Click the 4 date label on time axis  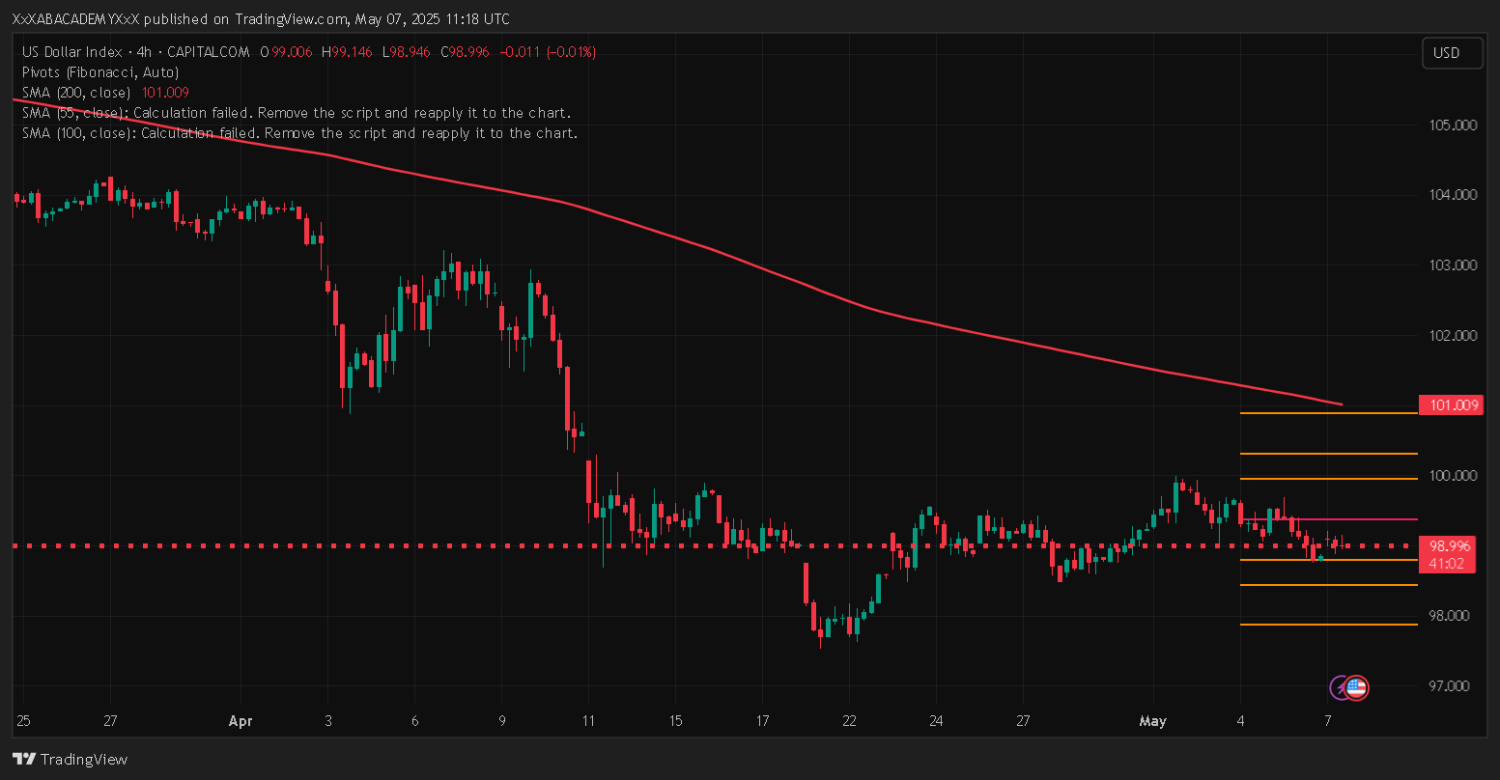pyautogui.click(x=1240, y=720)
